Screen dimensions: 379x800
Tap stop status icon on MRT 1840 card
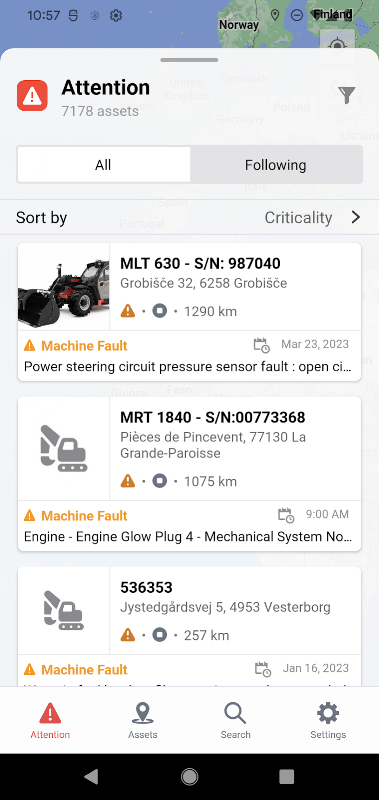coord(160,481)
